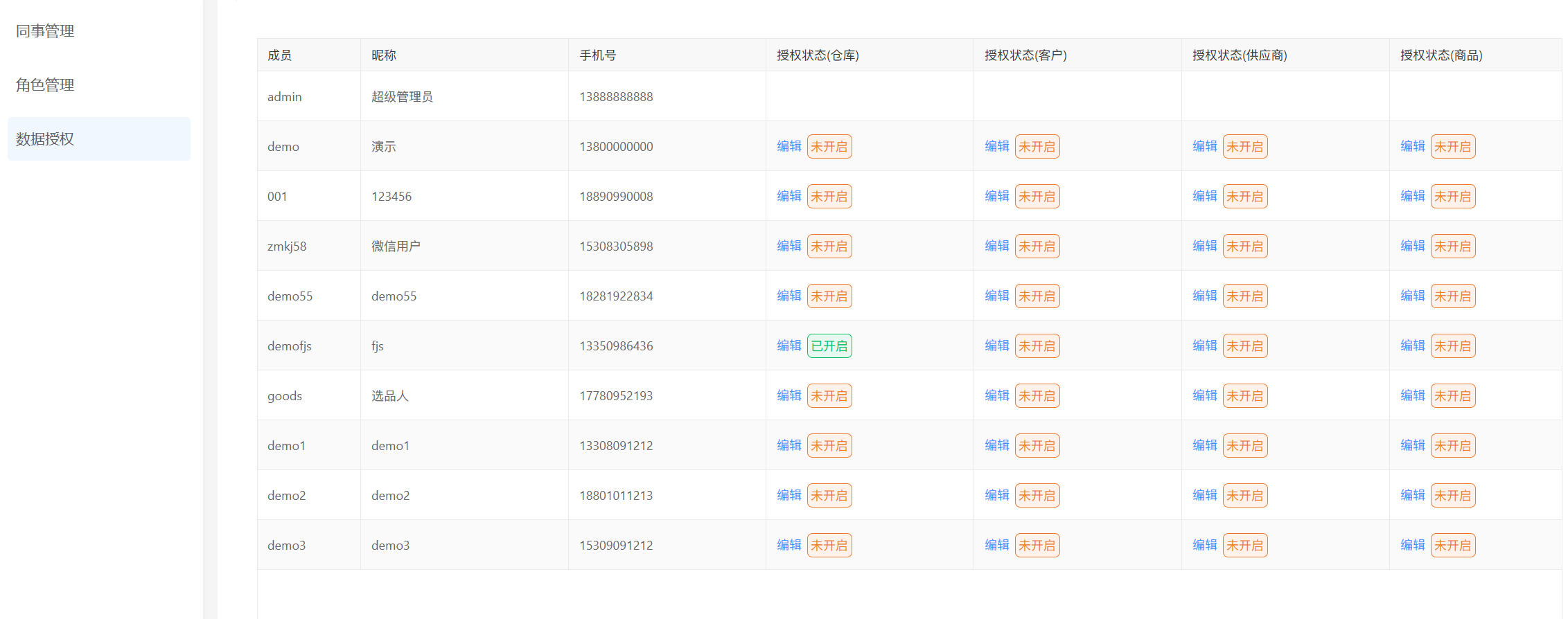Select the admin row phone number cell
Viewport: 1568px width, 619px height.
pyautogui.click(x=616, y=97)
